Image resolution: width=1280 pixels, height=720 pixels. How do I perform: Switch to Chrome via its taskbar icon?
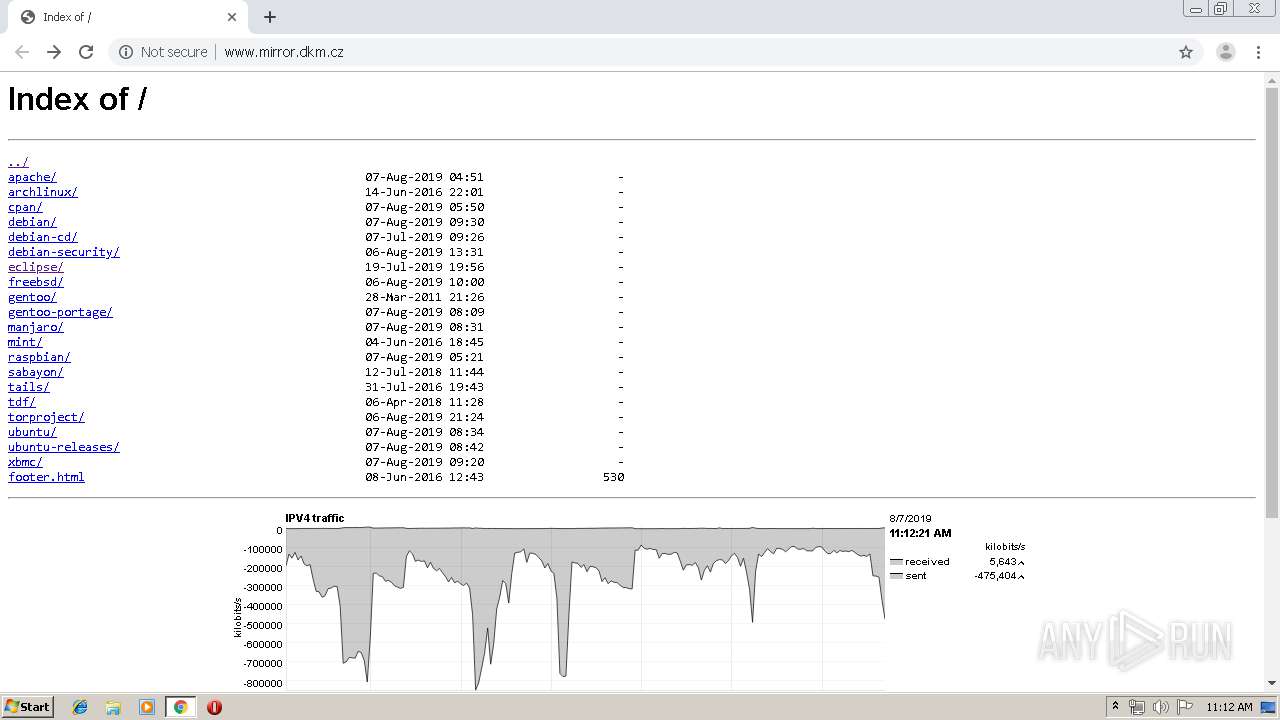pyautogui.click(x=180, y=707)
